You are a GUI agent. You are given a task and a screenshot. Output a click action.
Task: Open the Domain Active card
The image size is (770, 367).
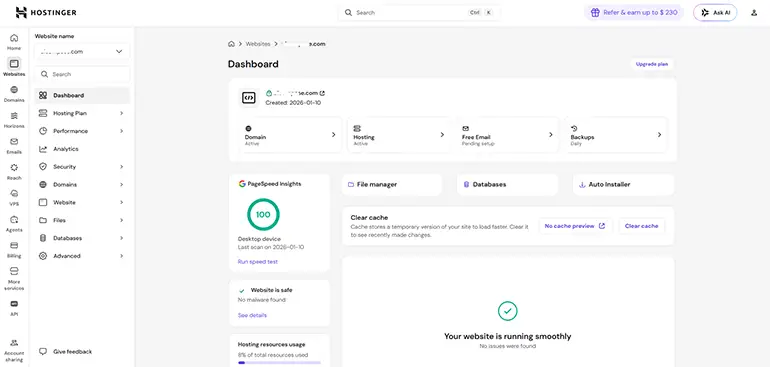click(x=290, y=135)
